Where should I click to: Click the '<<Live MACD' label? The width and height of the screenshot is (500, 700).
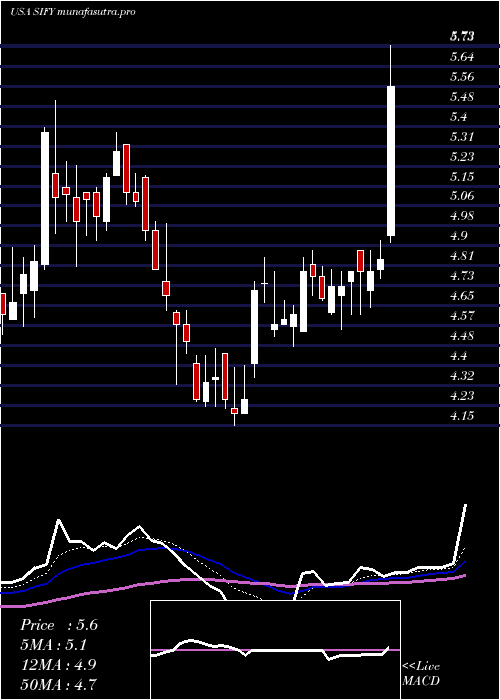click(421, 674)
